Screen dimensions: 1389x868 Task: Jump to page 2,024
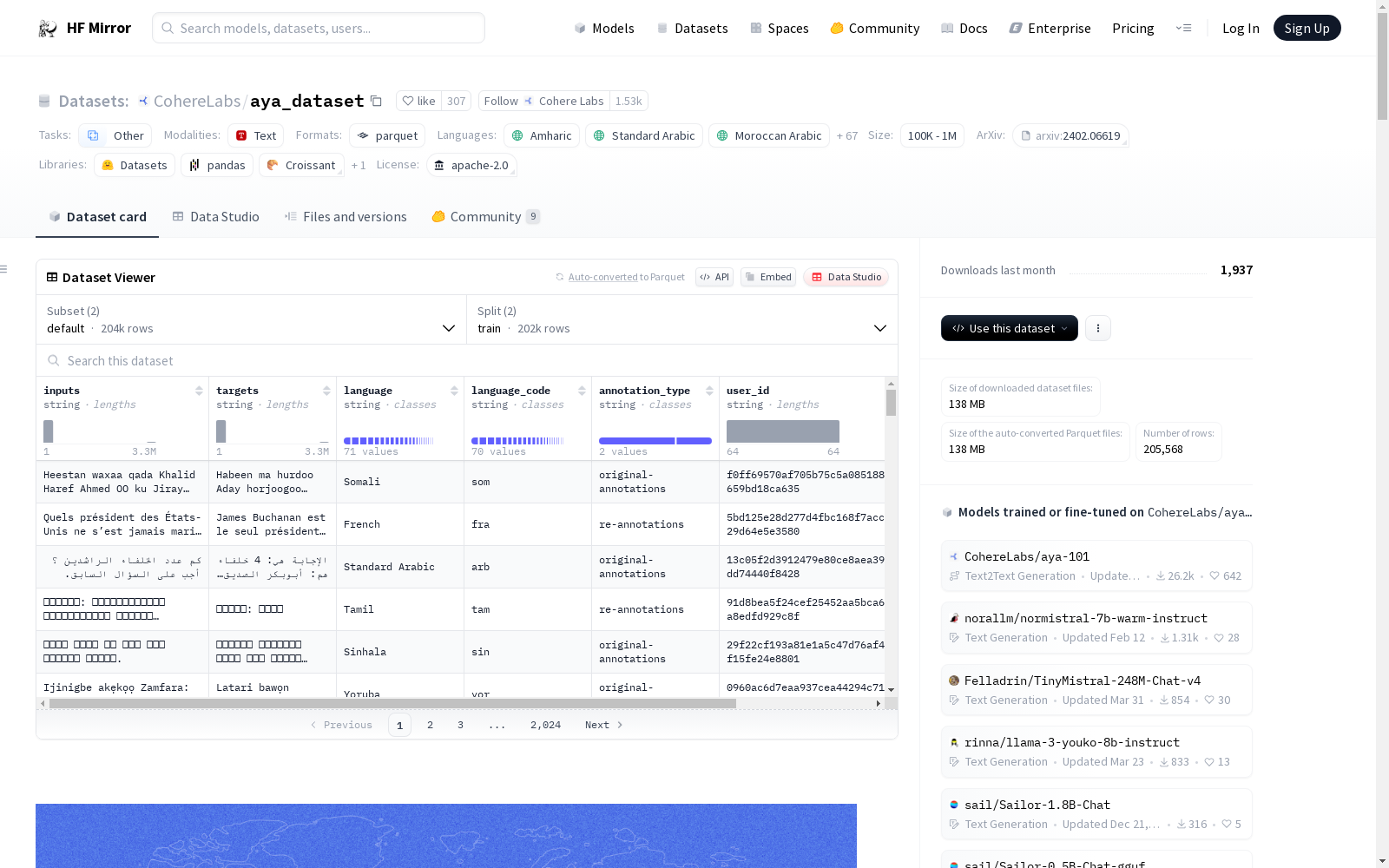(x=545, y=725)
